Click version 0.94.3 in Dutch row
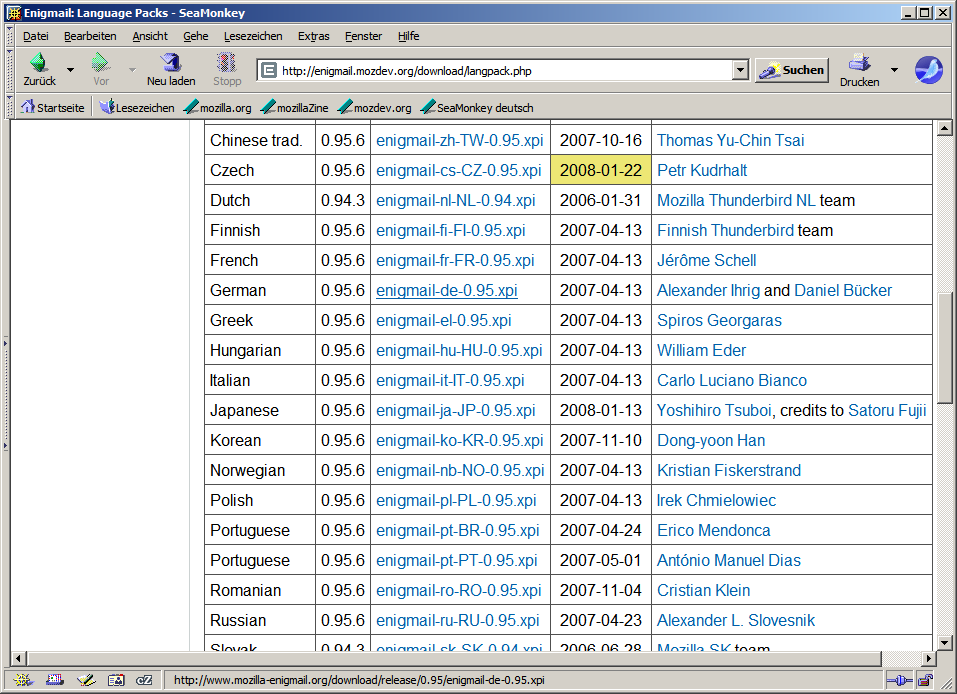 pos(343,200)
